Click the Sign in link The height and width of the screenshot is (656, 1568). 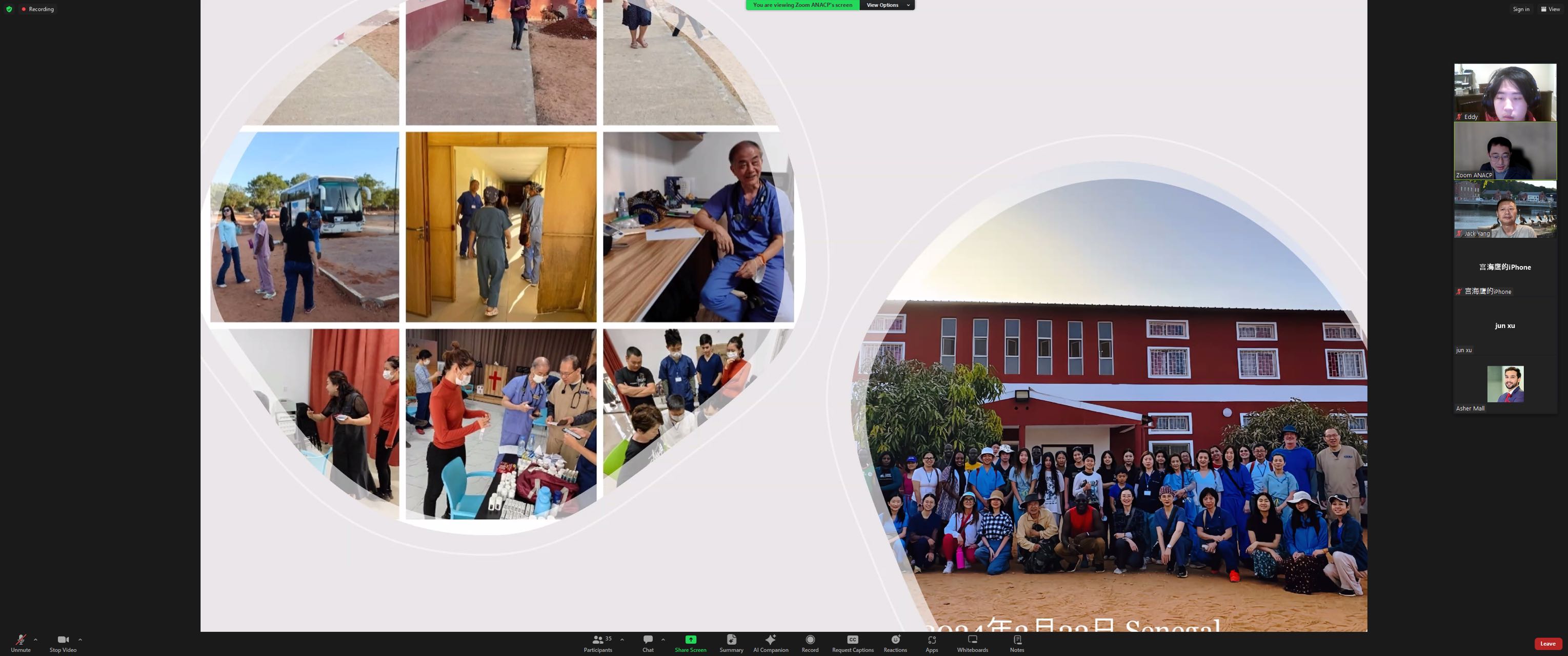pyautogui.click(x=1520, y=9)
